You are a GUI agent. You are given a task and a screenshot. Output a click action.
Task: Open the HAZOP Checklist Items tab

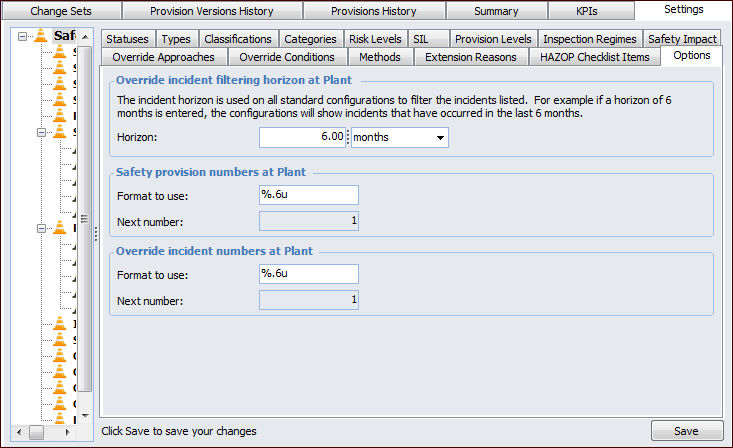coord(596,57)
